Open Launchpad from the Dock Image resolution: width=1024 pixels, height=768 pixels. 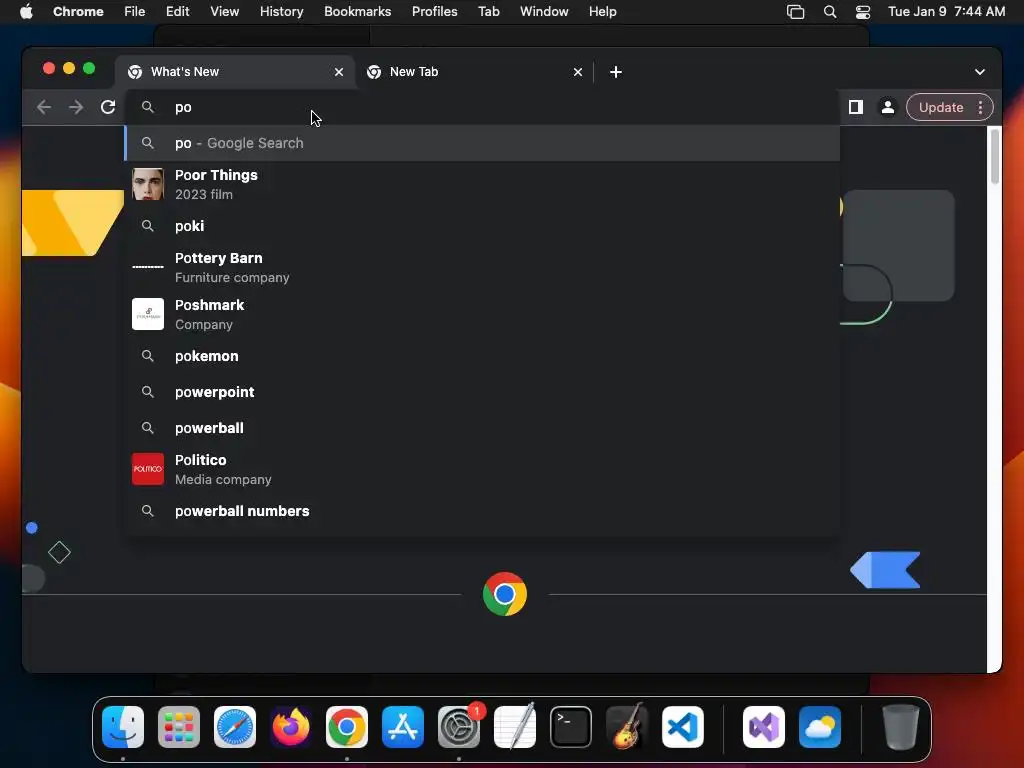179,727
